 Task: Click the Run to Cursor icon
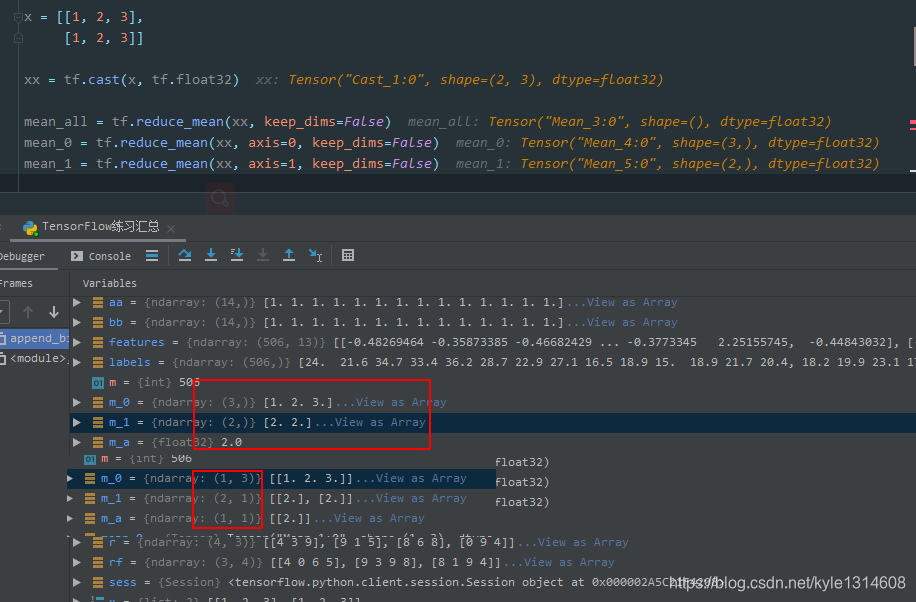click(315, 255)
